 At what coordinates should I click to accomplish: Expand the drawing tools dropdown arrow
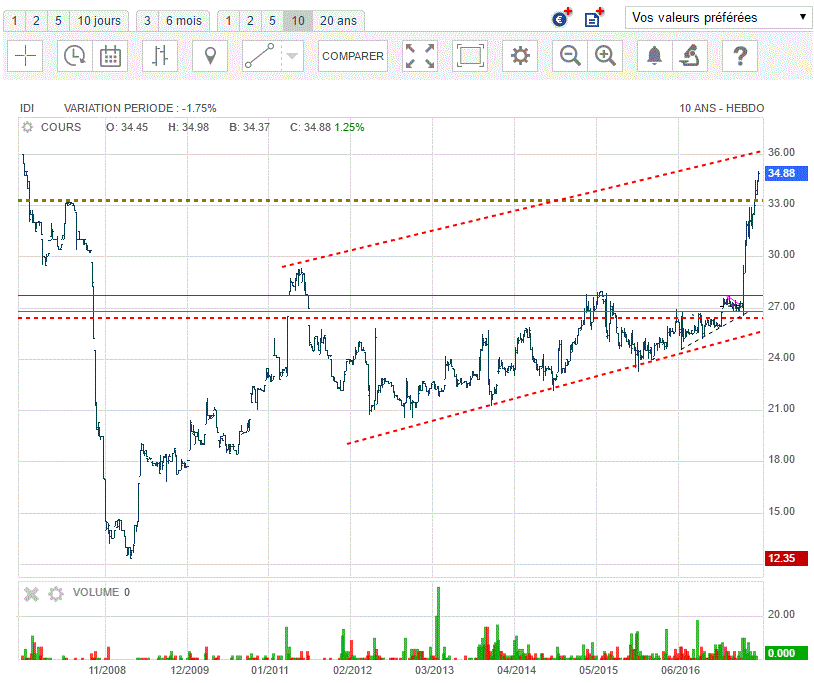(292, 56)
